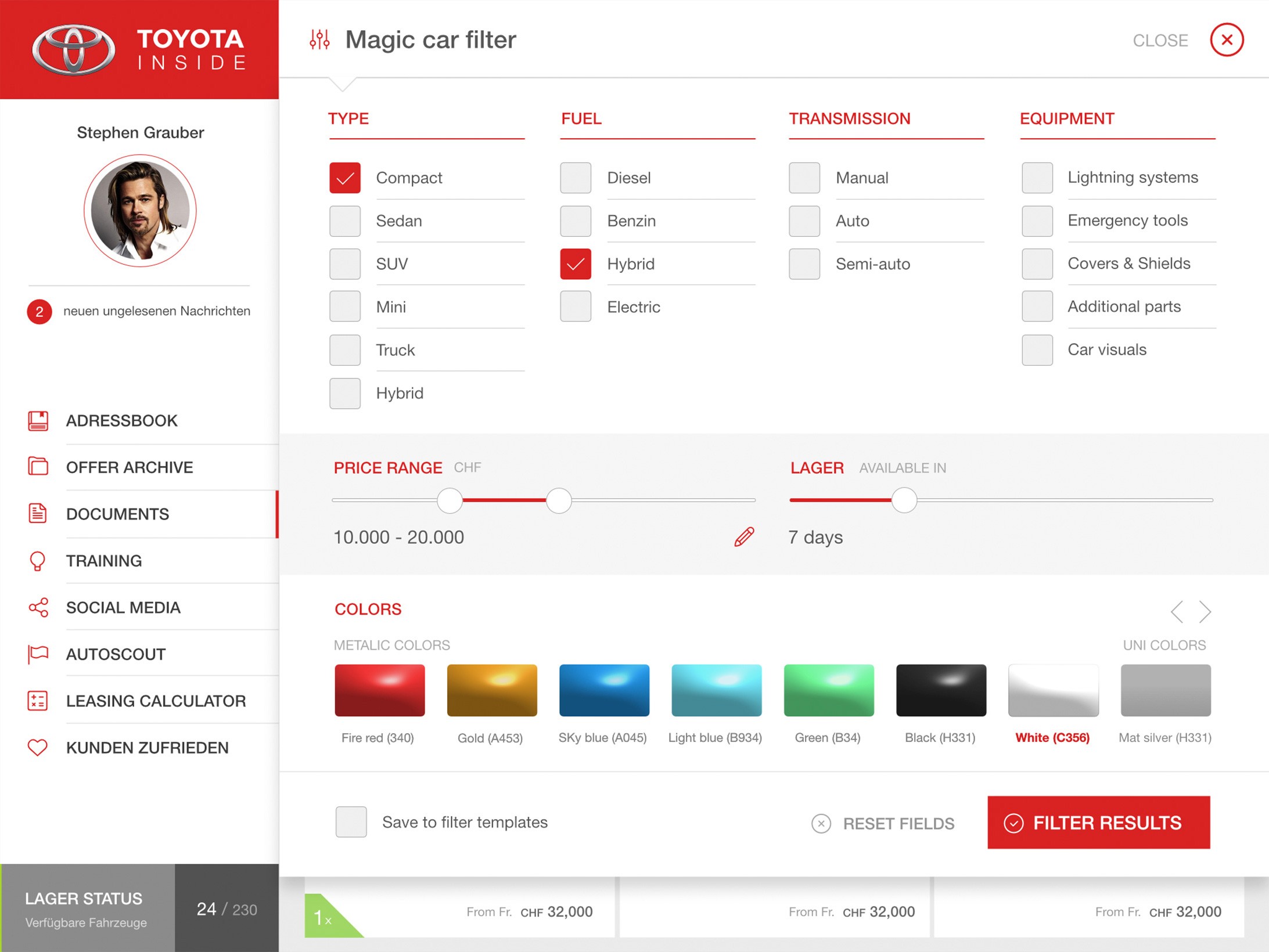
Task: Show next colors with right chevron
Action: coord(1205,611)
